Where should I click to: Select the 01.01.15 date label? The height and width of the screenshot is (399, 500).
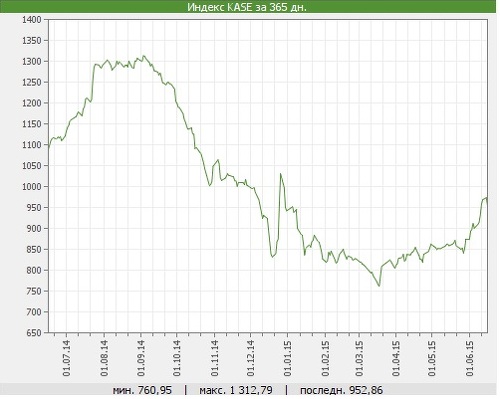click(287, 358)
